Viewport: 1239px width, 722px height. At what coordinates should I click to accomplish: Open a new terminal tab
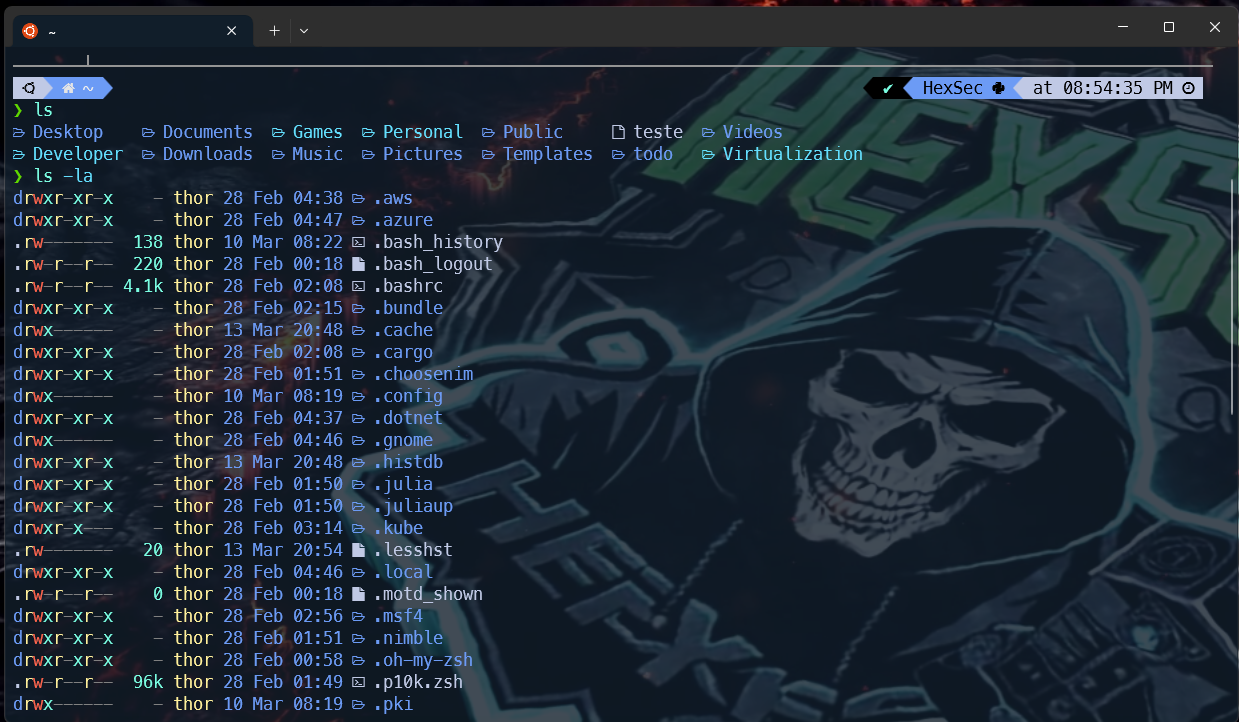click(274, 31)
